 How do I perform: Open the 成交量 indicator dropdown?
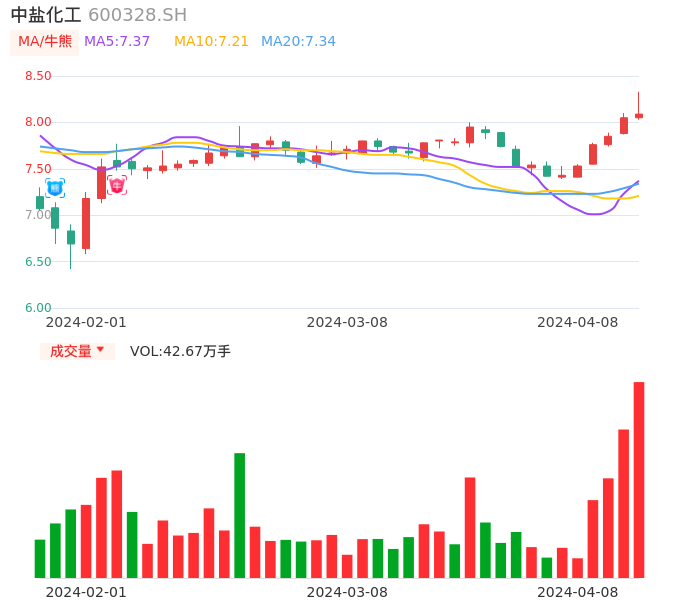click(77, 351)
